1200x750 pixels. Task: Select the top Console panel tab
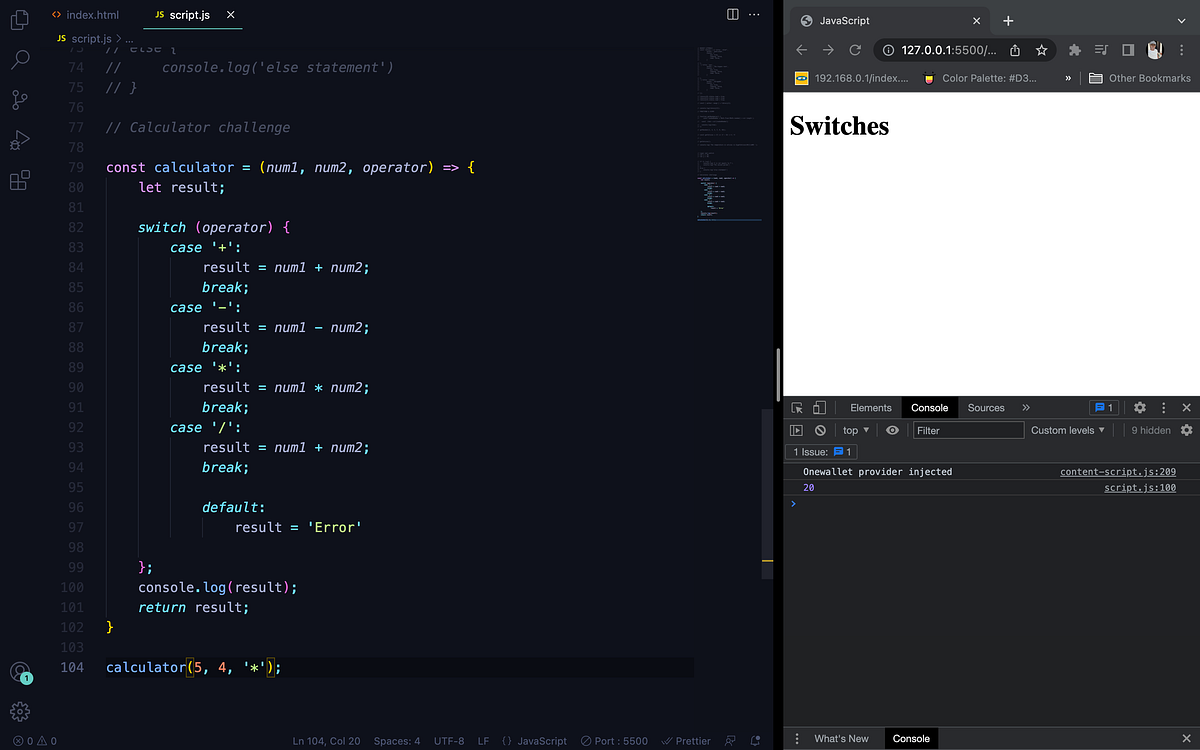tap(930, 408)
